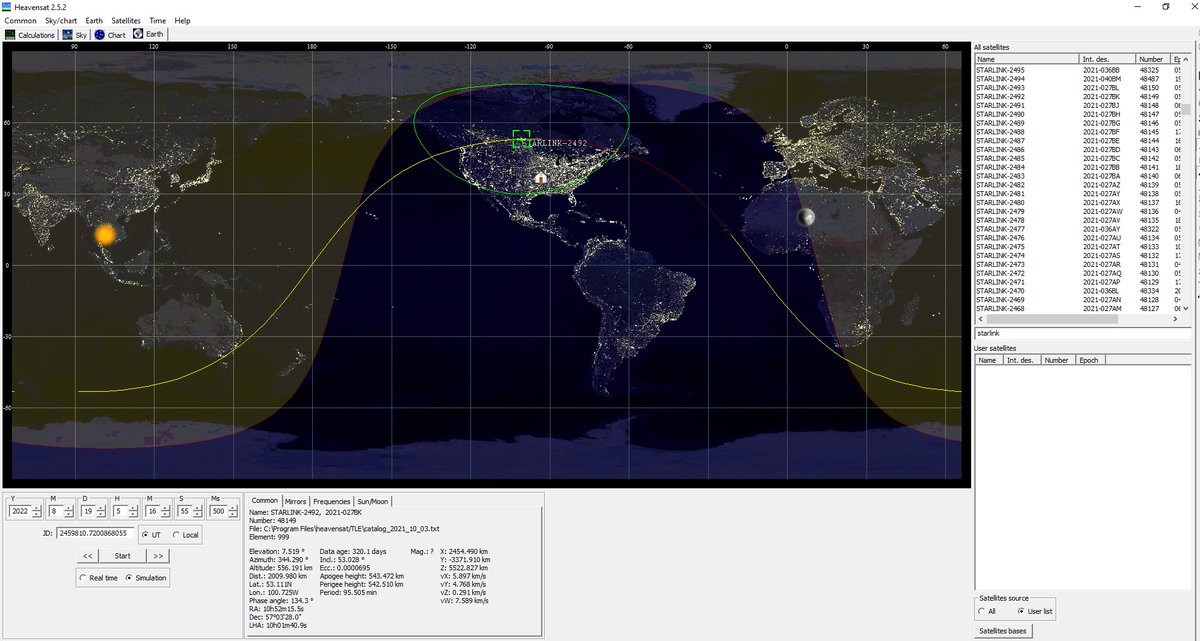Click the Heavensat app icon in title bar
The height and width of the screenshot is (641, 1200).
(8, 6)
